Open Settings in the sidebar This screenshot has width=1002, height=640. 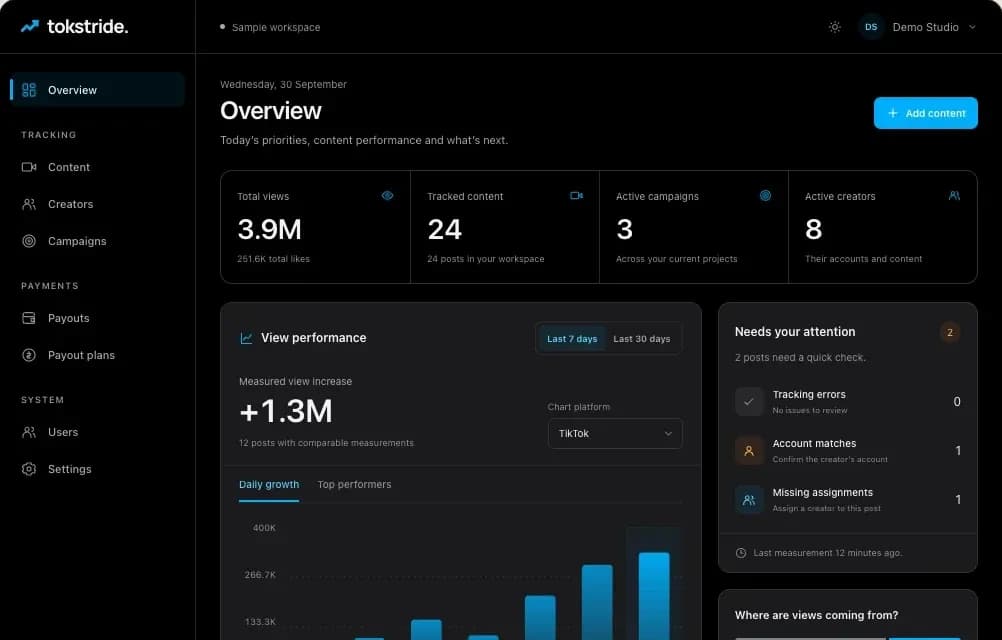pos(97,469)
